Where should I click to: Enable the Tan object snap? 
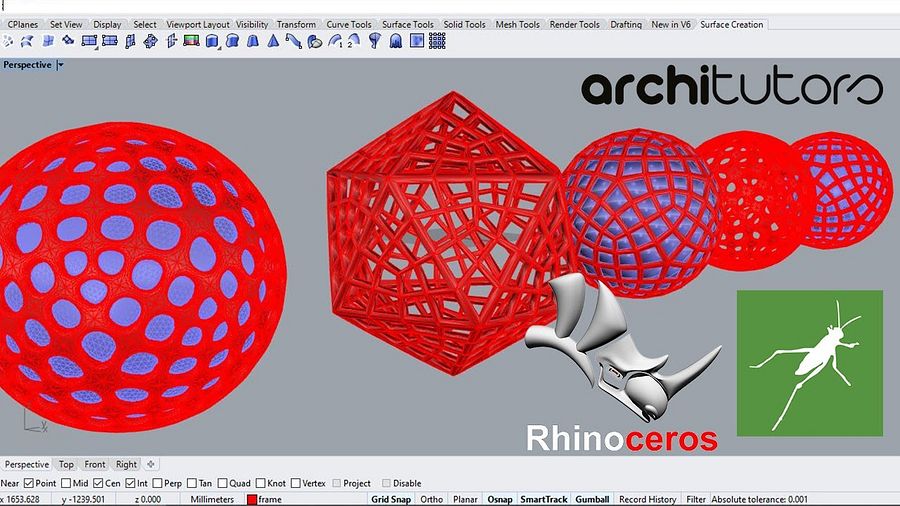point(192,483)
